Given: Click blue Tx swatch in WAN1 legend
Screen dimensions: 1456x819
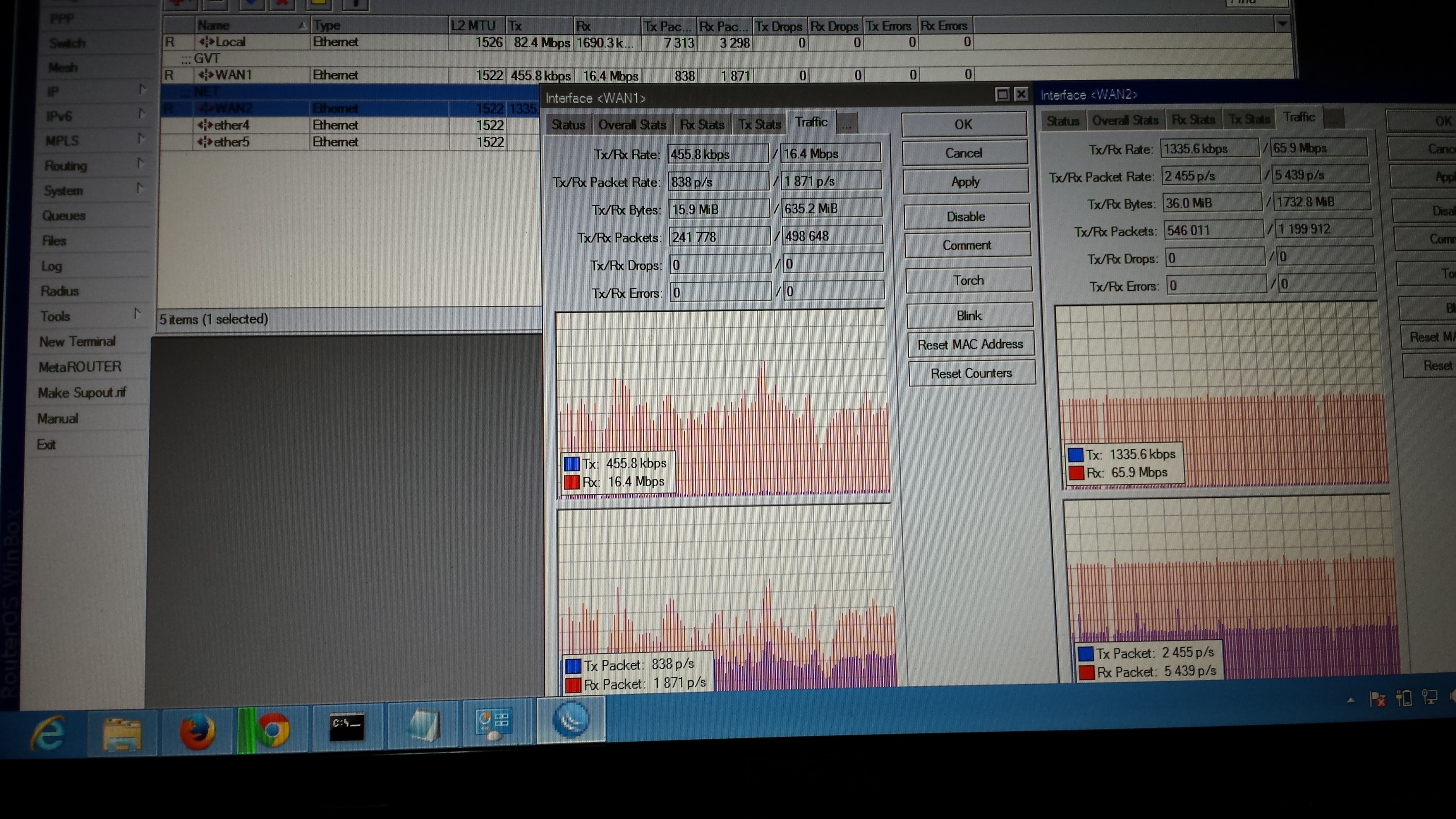Looking at the screenshot, I should coord(572,464).
